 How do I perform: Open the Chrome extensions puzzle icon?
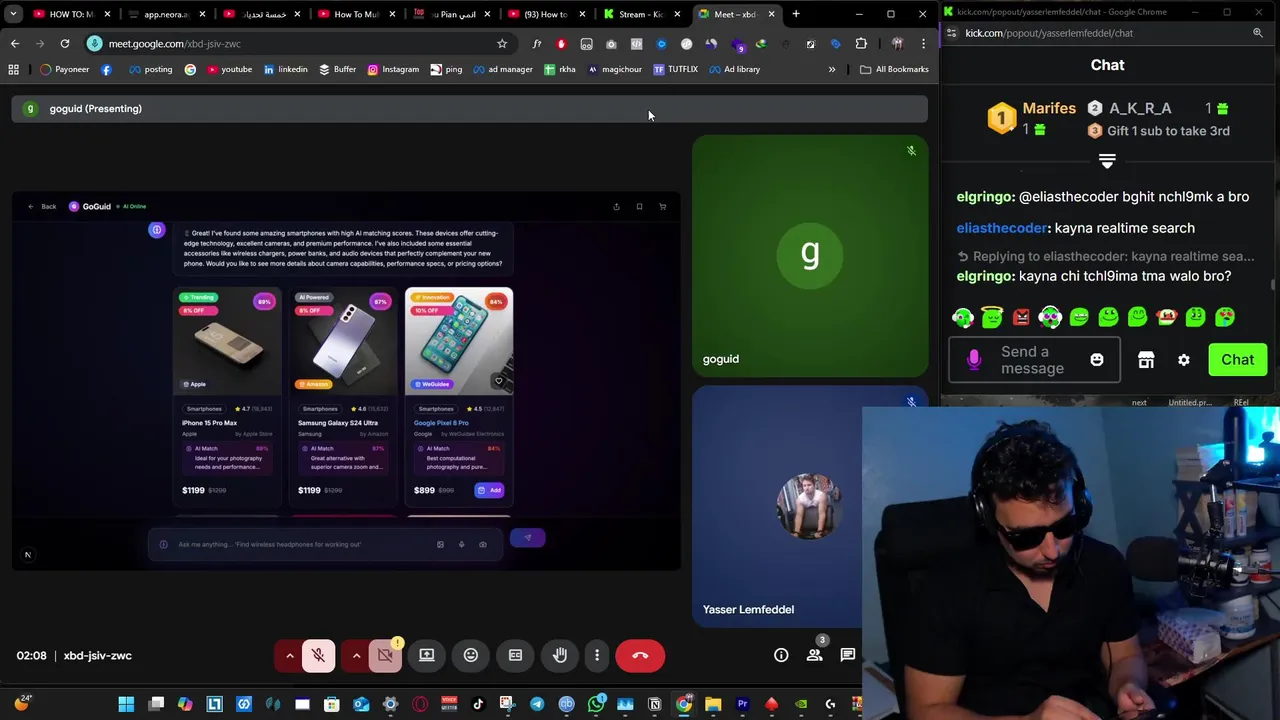[x=861, y=44]
